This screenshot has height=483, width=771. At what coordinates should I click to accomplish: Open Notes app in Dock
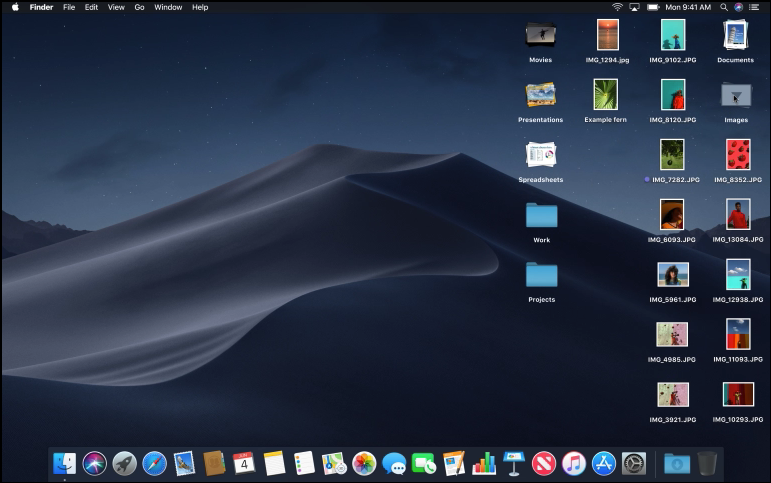[274, 463]
